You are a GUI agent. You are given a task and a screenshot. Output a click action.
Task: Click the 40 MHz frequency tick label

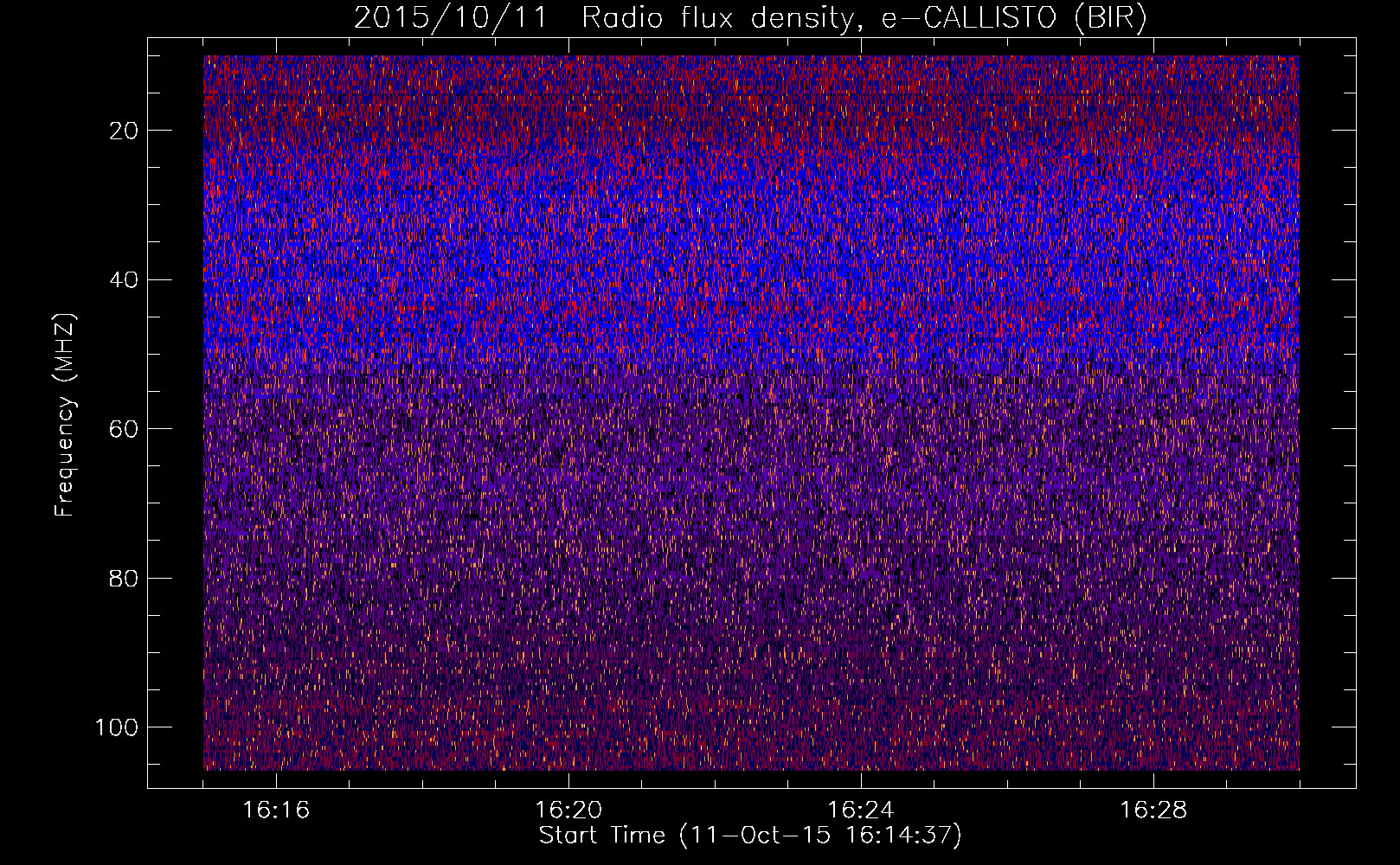click(124, 280)
